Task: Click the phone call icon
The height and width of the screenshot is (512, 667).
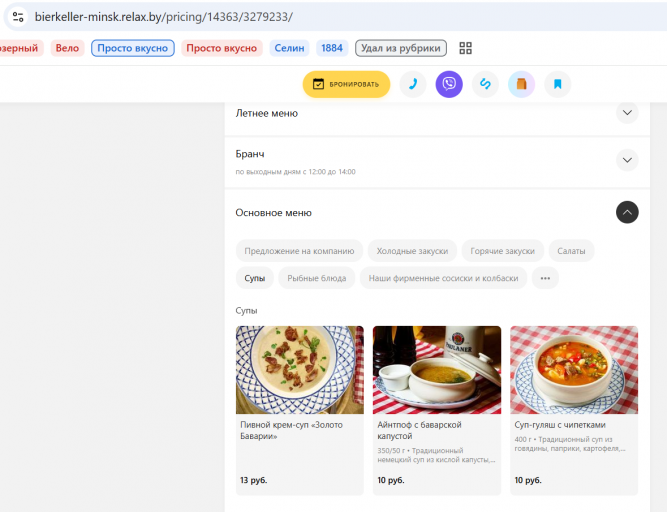Action: (413, 84)
